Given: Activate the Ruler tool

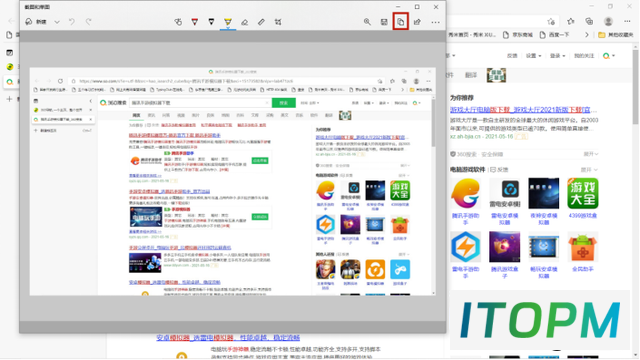Looking at the screenshot, I should [x=261, y=22].
